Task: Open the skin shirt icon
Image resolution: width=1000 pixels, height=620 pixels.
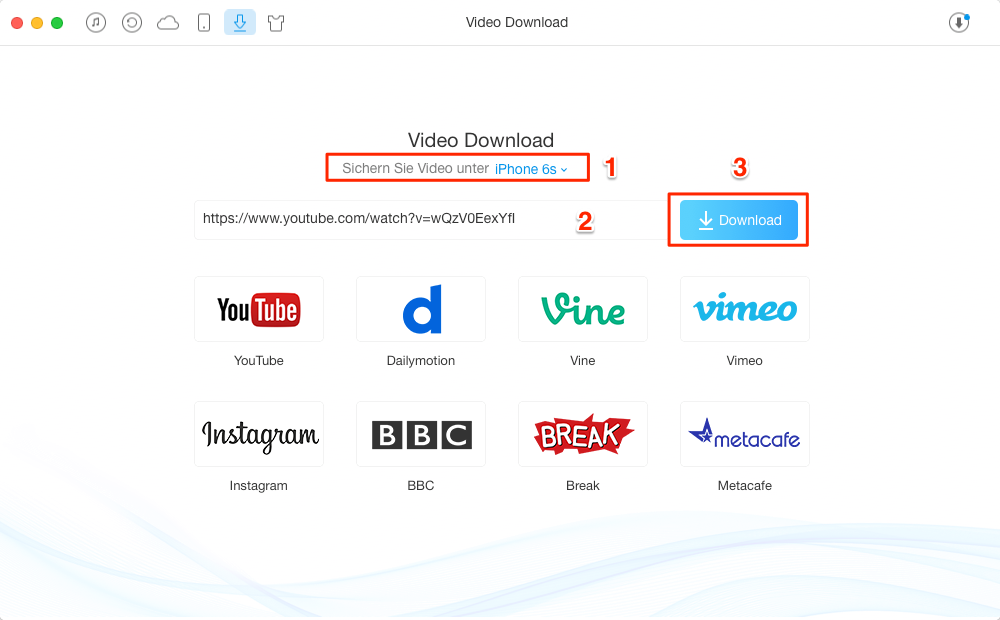Action: [276, 24]
